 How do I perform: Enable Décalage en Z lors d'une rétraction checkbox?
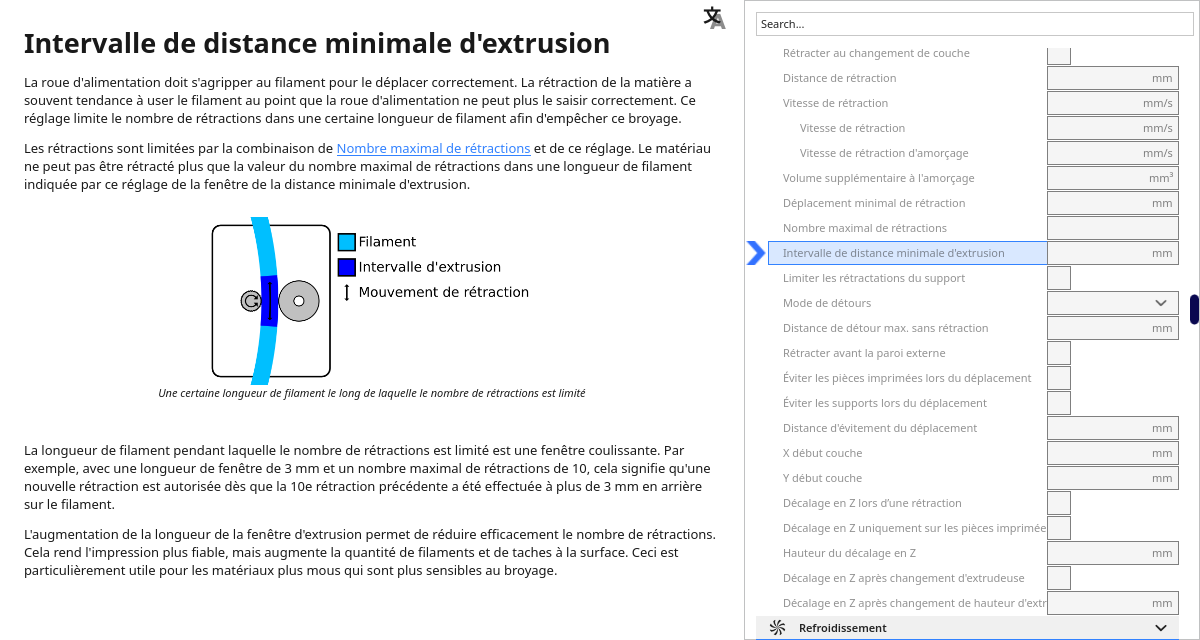tap(1059, 503)
